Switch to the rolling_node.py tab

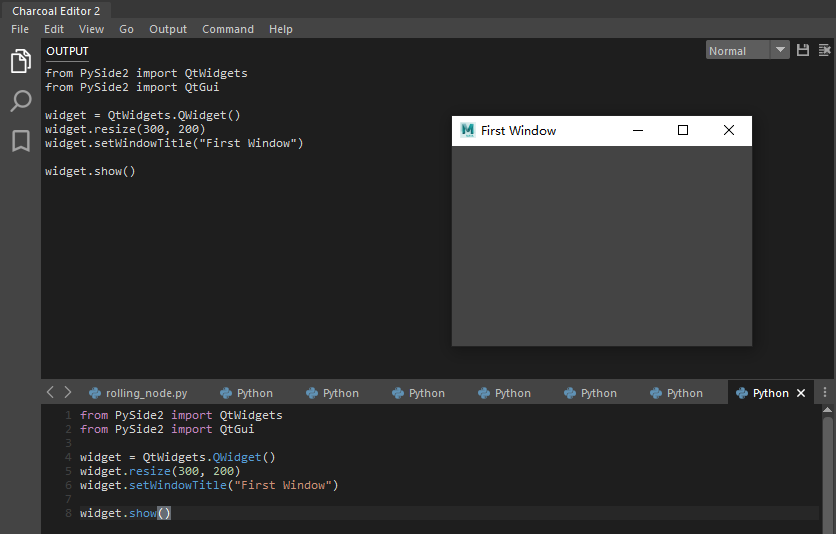coord(139,393)
